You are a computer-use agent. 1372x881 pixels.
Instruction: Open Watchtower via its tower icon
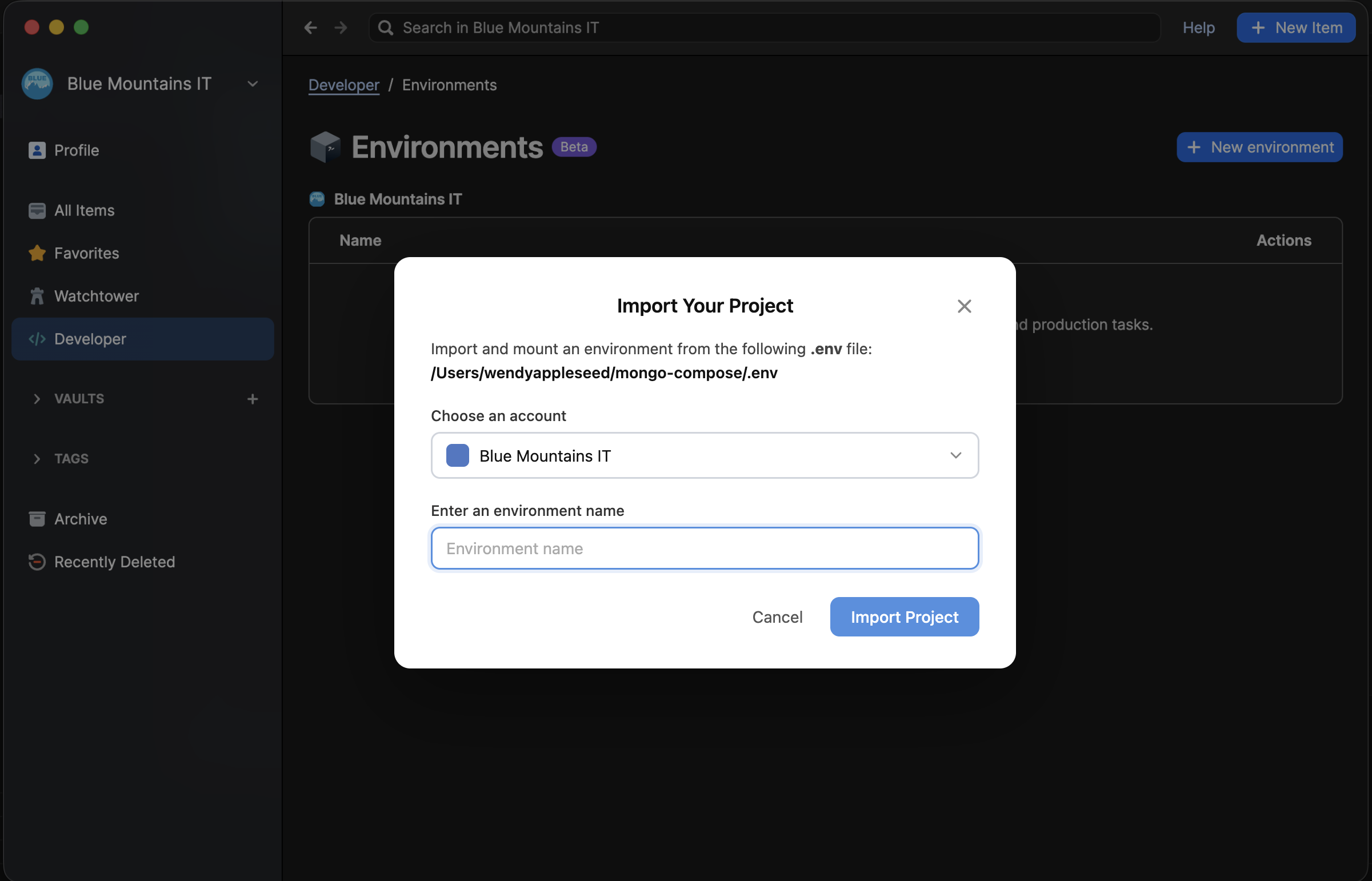pos(37,297)
